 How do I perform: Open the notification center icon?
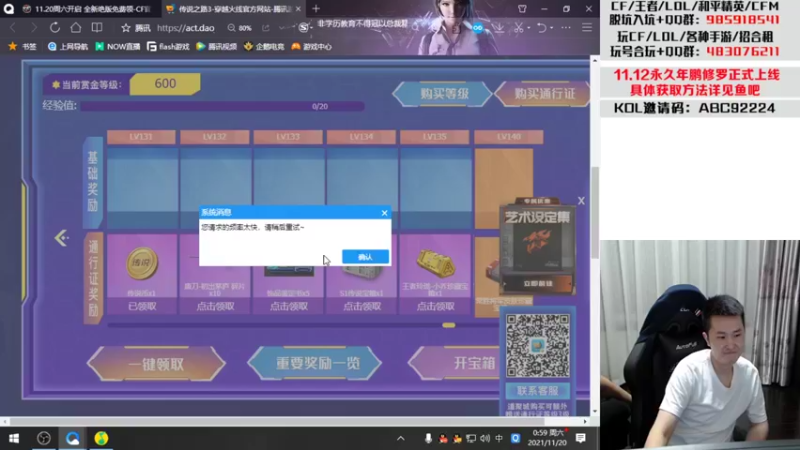581,438
